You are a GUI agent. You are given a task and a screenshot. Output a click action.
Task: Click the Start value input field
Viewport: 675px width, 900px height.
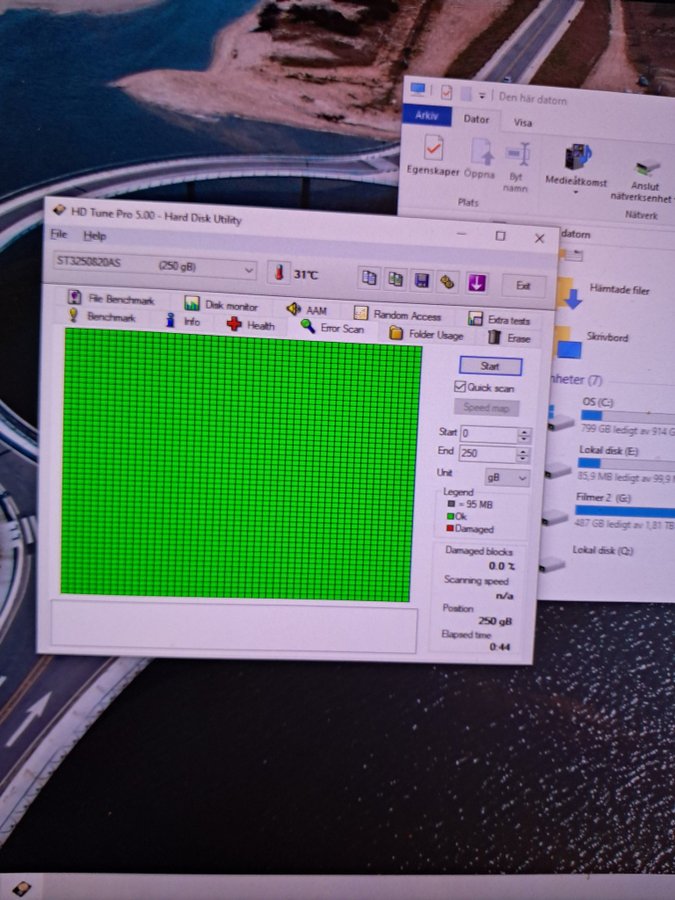tap(488, 433)
